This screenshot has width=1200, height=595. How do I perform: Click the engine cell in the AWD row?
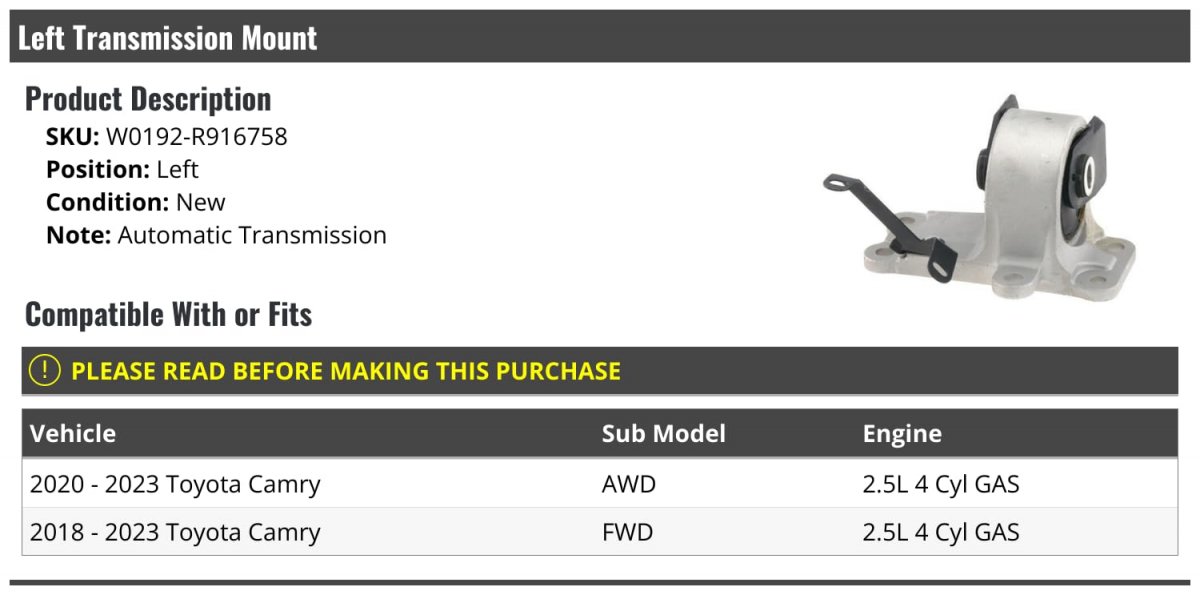pos(941,485)
